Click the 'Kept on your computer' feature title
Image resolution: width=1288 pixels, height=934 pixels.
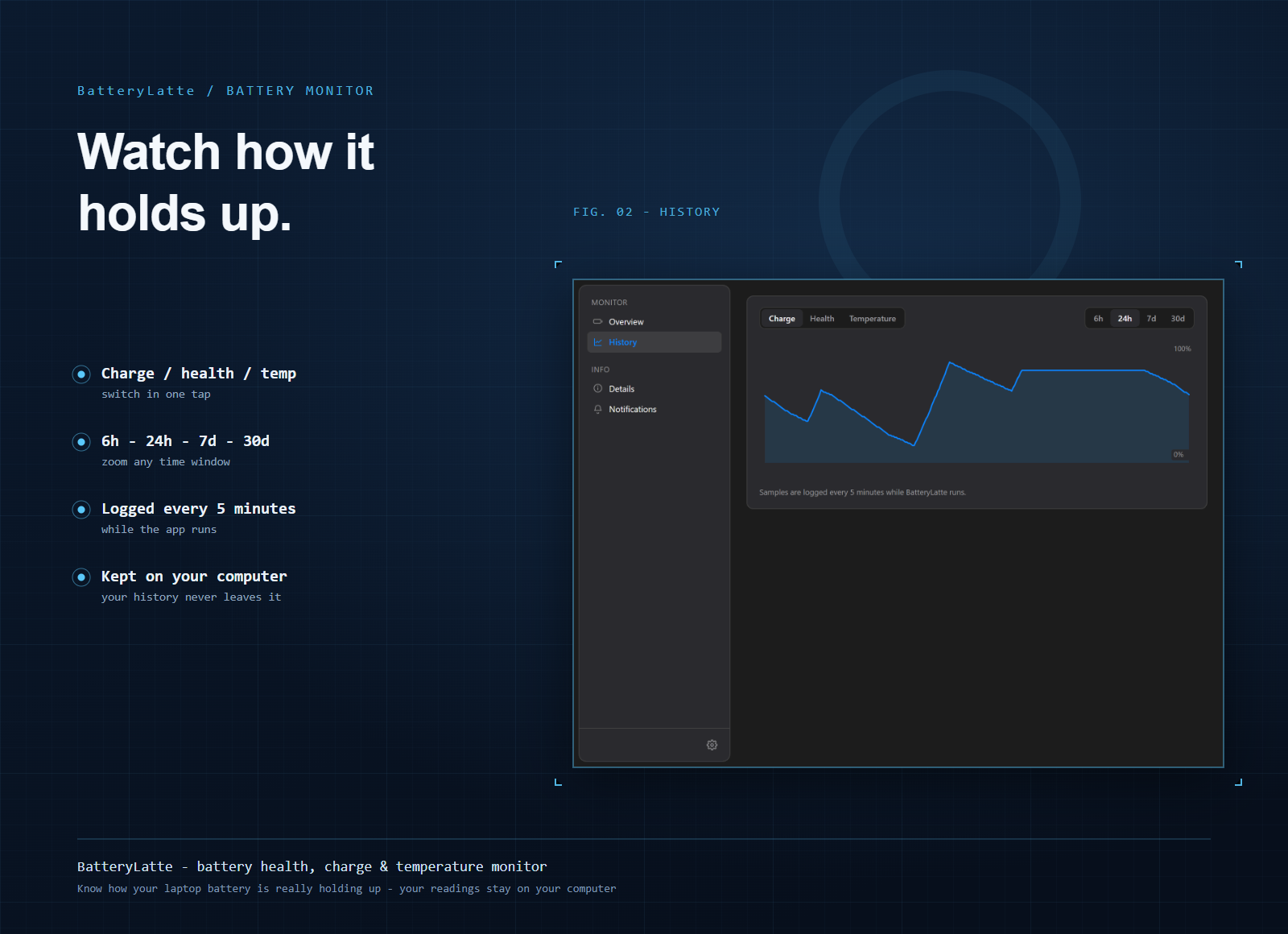coord(194,577)
